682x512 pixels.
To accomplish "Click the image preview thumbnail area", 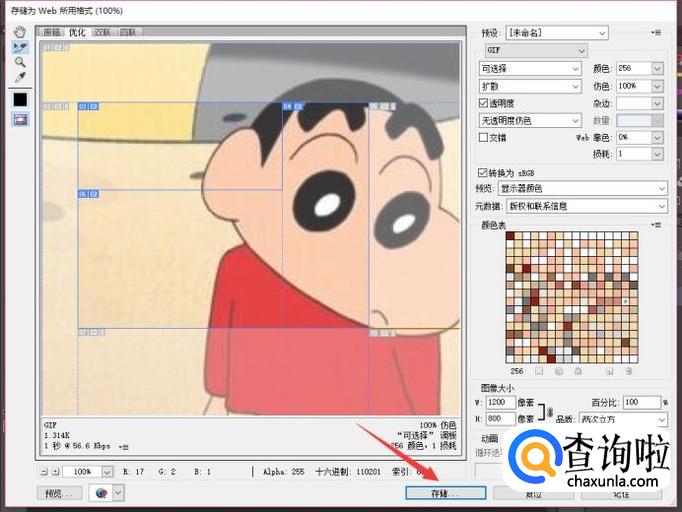I will pos(251,229).
